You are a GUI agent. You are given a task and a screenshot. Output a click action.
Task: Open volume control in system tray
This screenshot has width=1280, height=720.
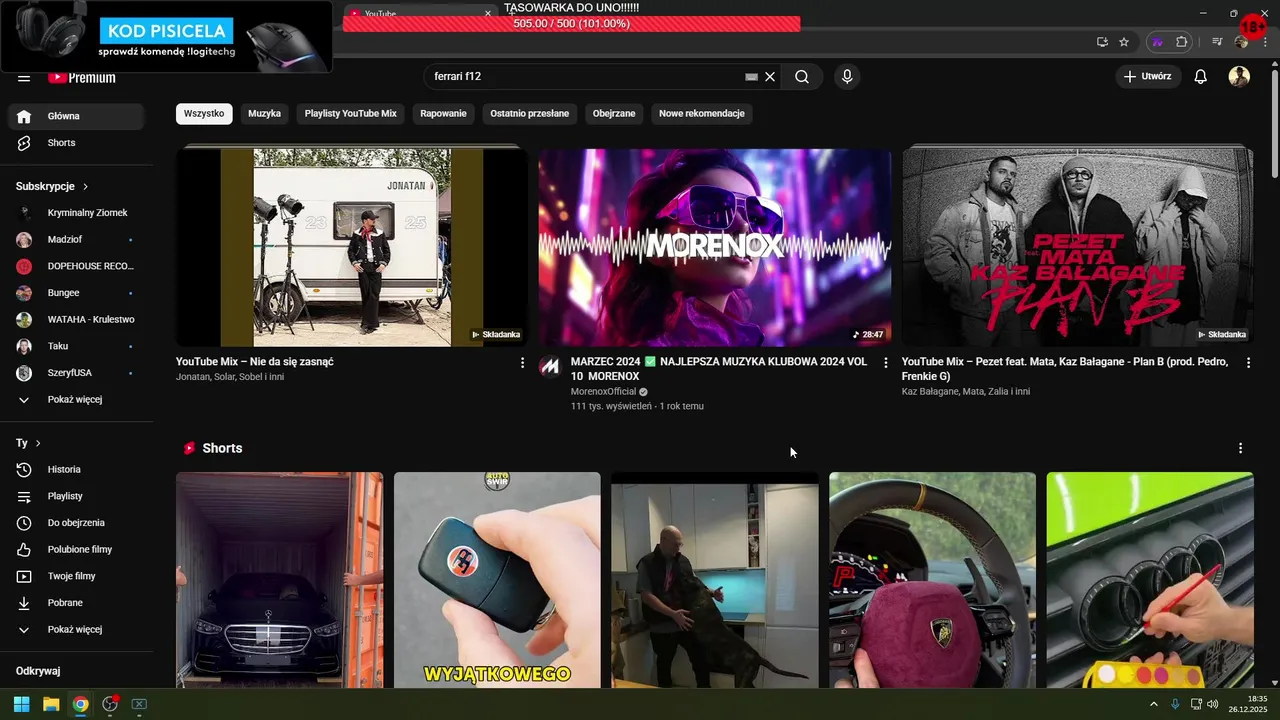(1213, 704)
